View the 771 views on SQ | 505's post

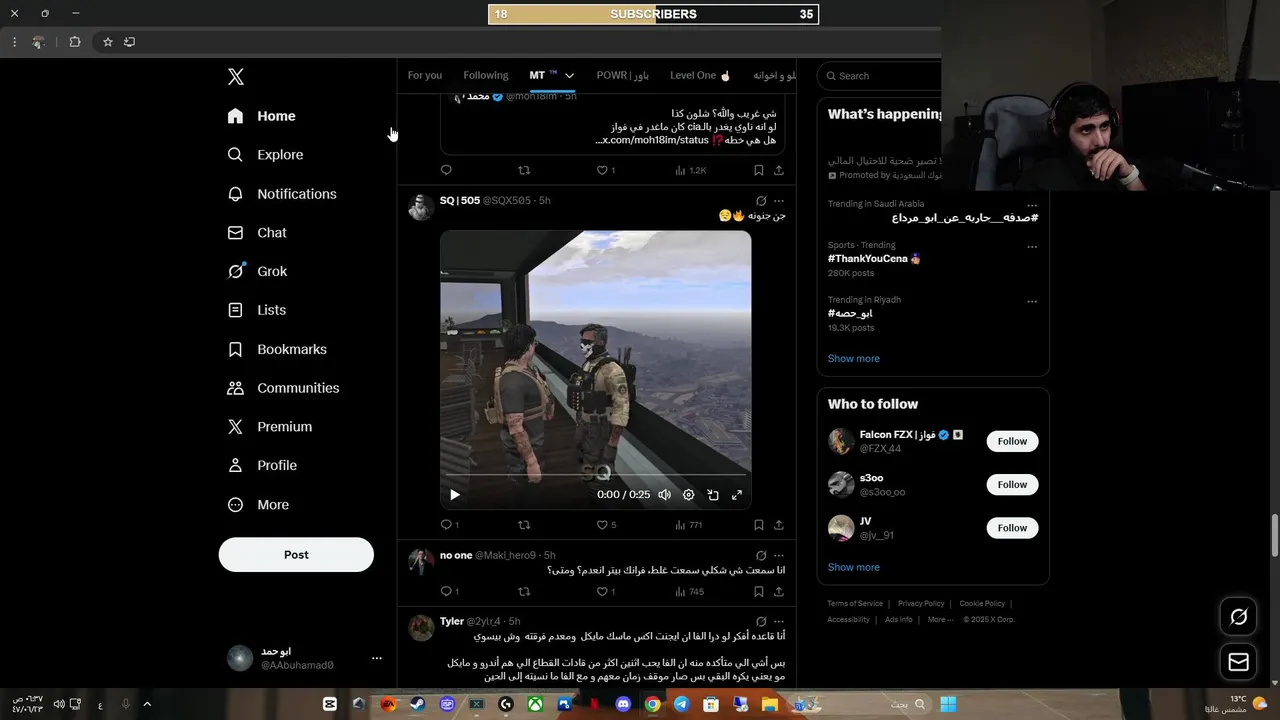[x=689, y=525]
